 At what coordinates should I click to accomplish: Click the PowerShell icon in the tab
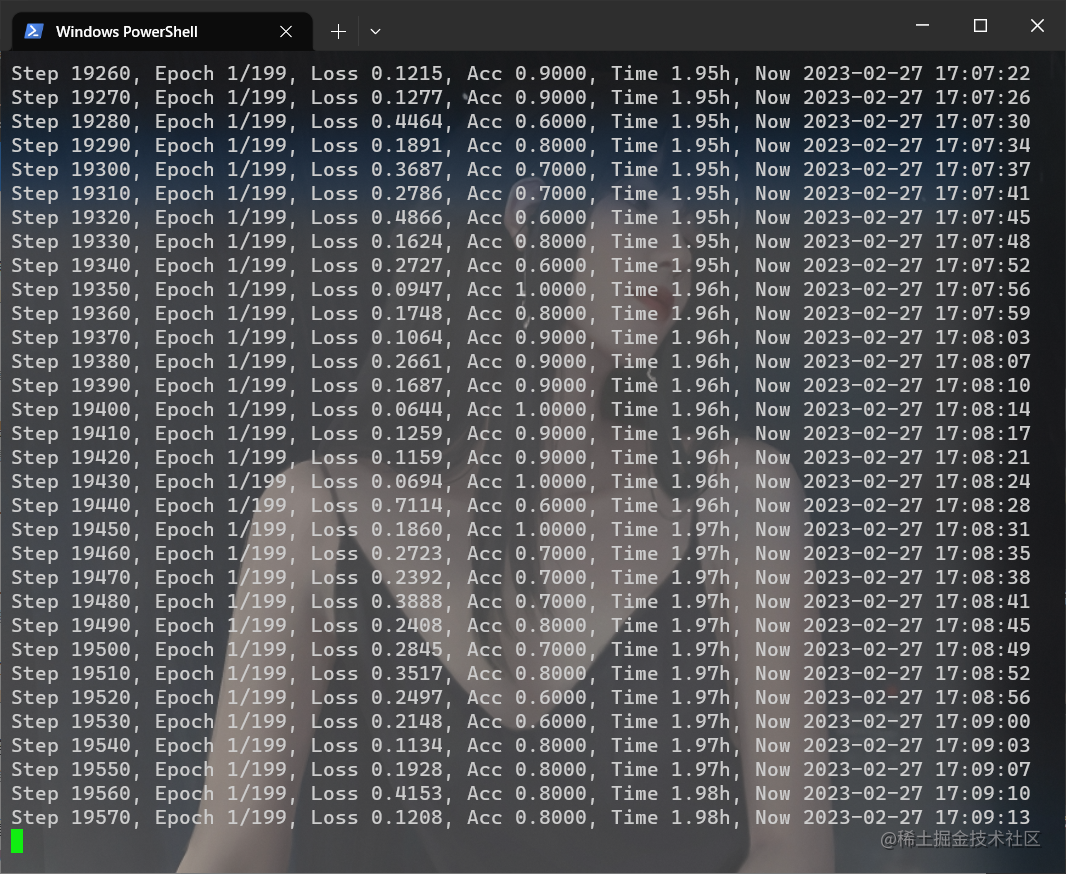34,31
